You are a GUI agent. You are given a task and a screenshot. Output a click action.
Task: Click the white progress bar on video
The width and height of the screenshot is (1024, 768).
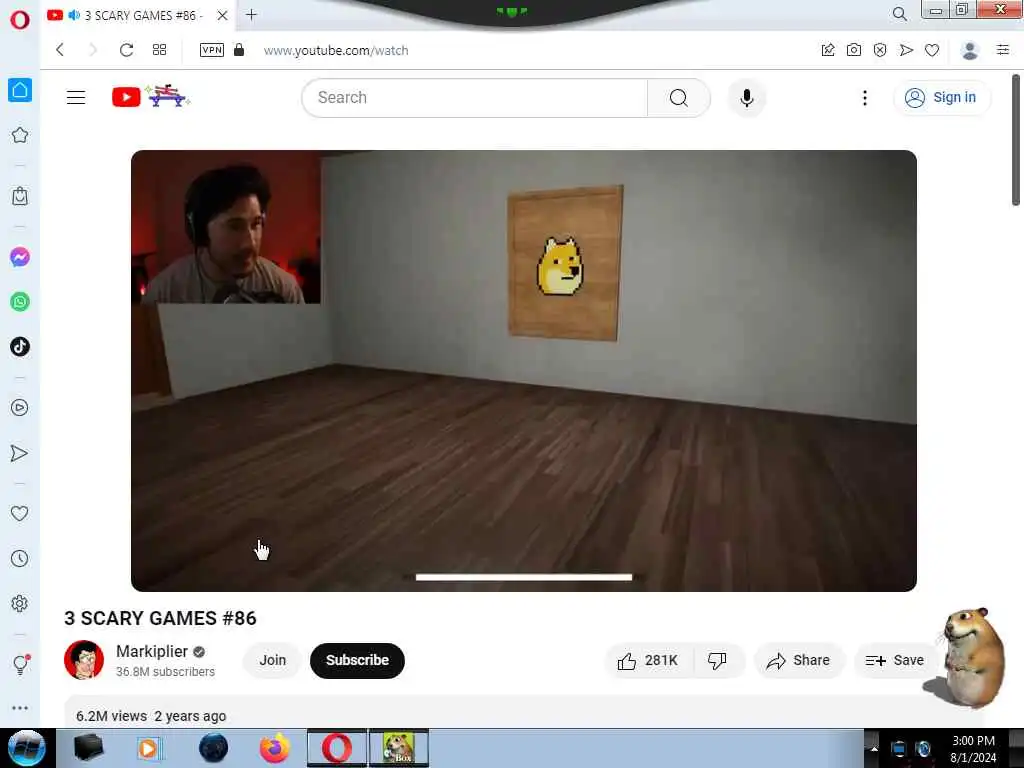pos(524,577)
